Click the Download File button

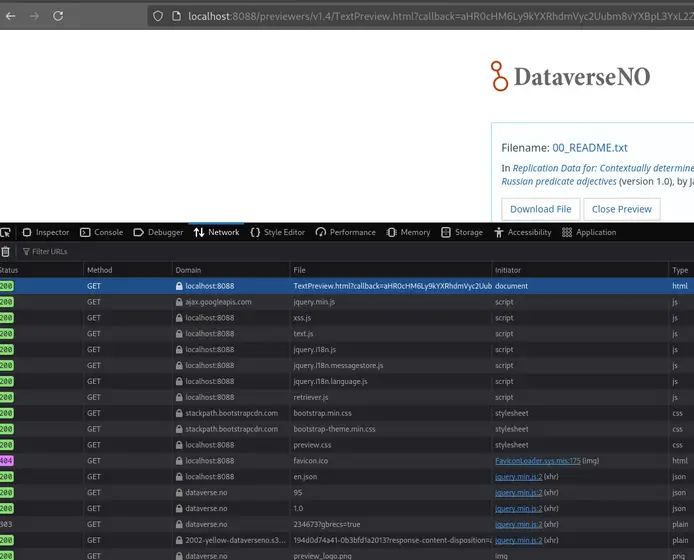(540, 209)
